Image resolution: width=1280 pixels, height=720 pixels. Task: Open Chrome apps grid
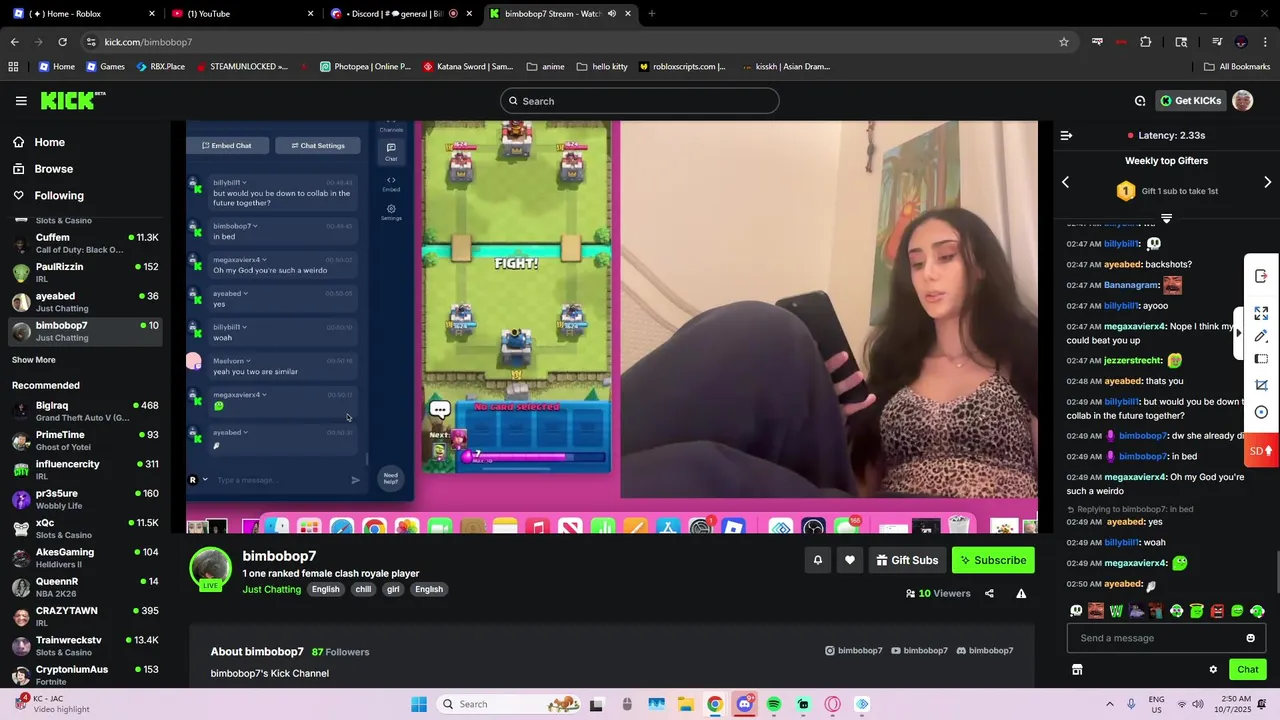coord(13,67)
